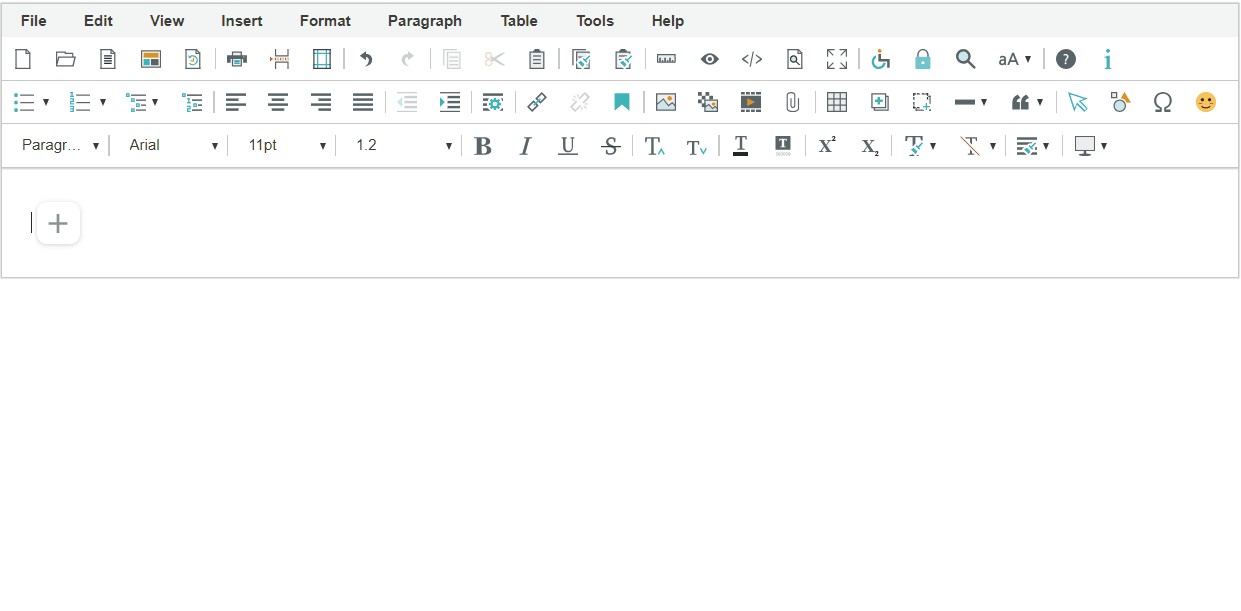Insert a video with the film icon
Image resolution: width=1241 pixels, height=611 pixels.
click(751, 102)
